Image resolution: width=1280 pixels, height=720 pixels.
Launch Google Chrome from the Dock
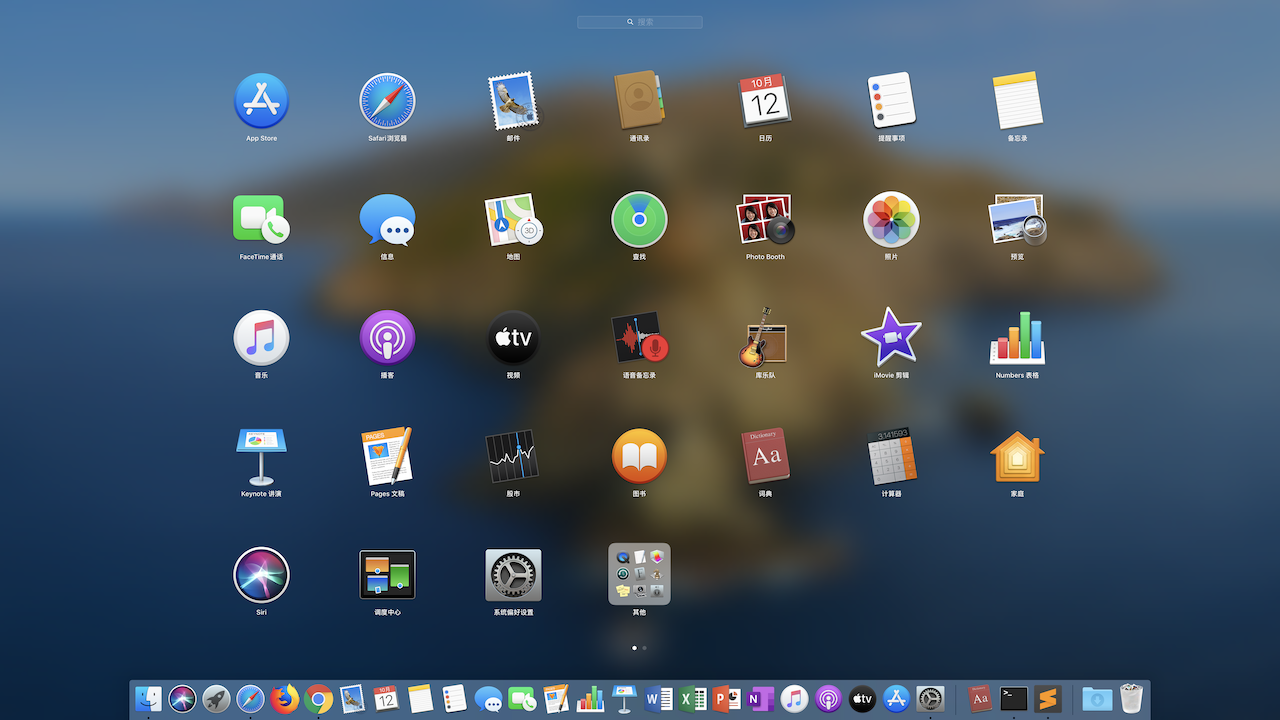[x=318, y=698]
